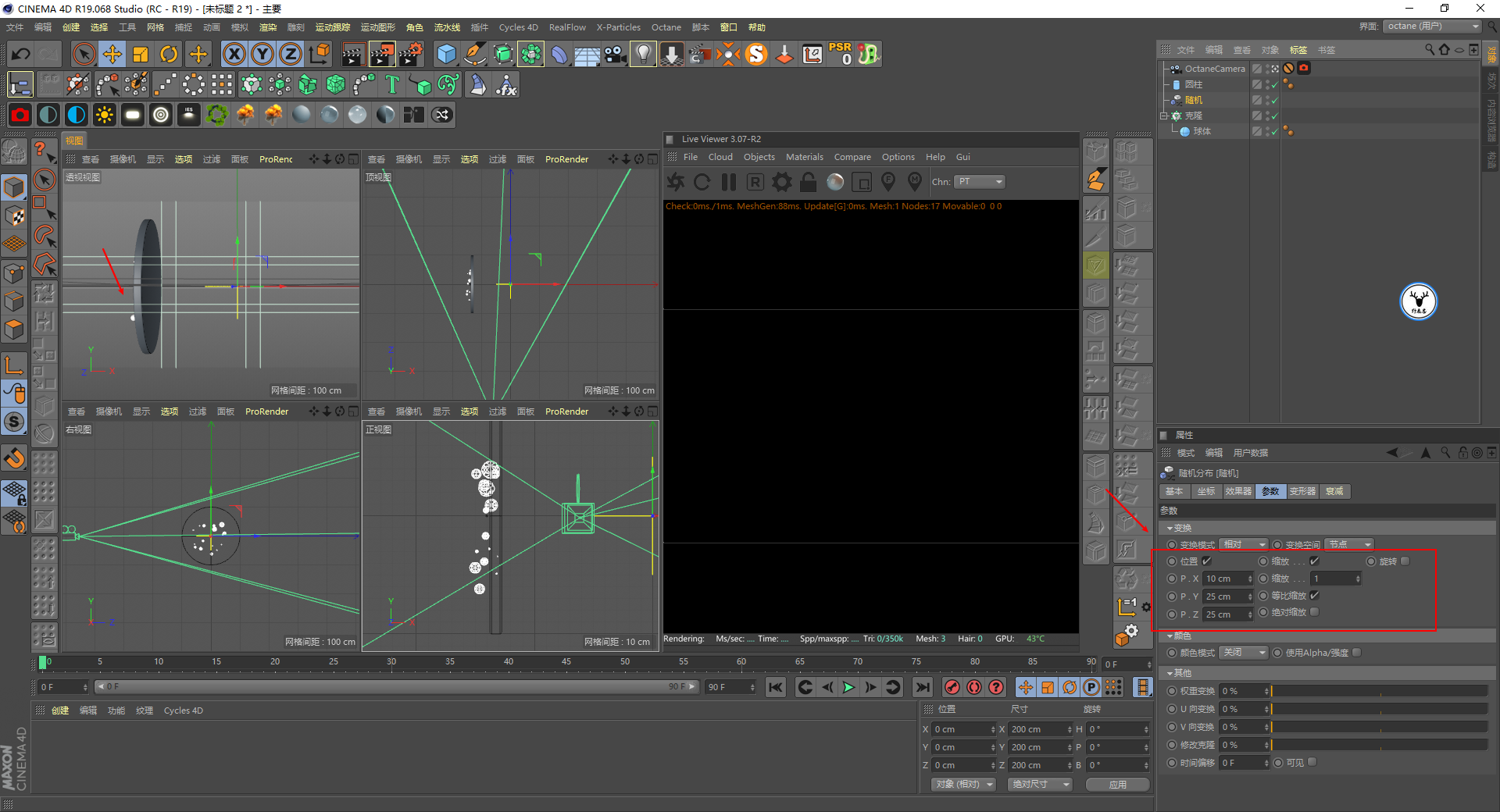Select the Rotate tool
This screenshot has width=1500, height=812.
click(x=169, y=54)
